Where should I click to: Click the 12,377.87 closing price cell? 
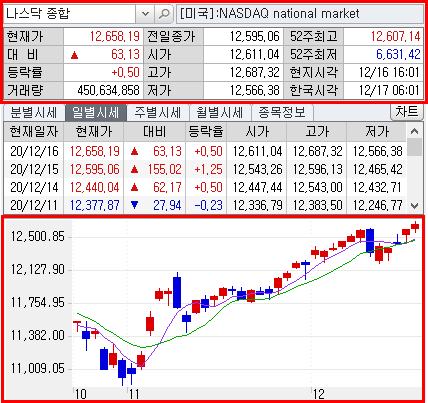(x=95, y=205)
